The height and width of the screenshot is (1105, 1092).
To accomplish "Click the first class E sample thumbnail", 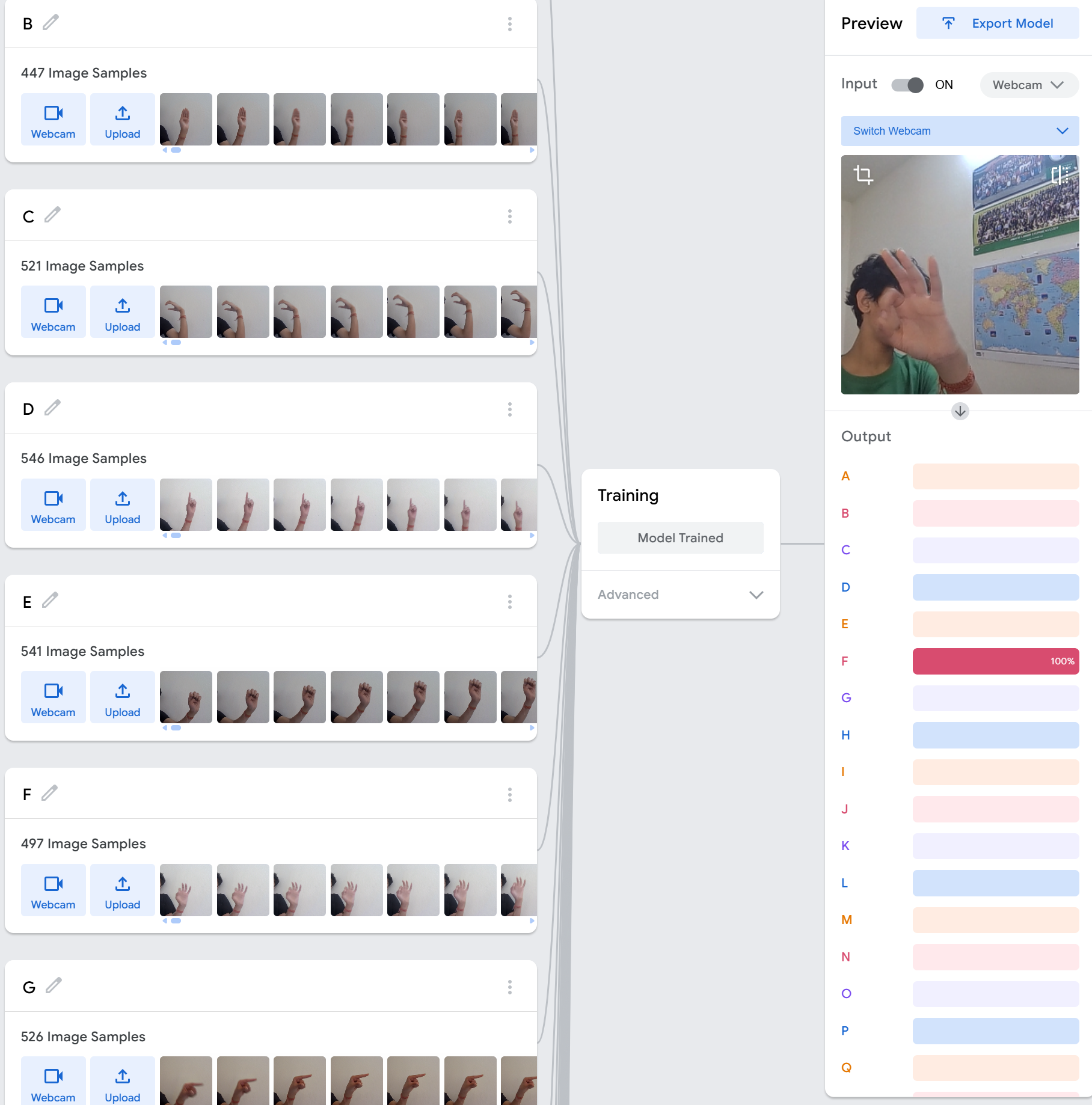I will click(186, 697).
